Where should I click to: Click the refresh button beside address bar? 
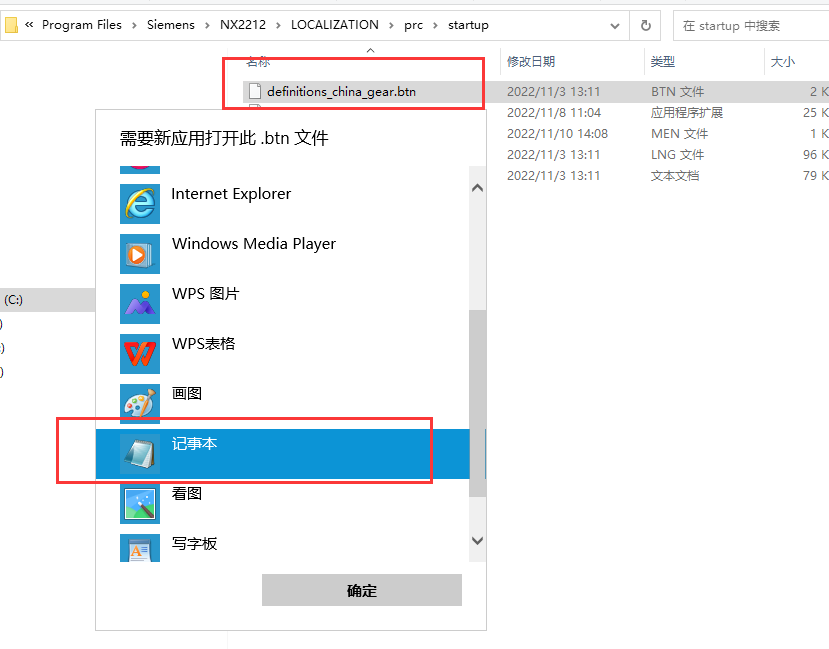coord(646,25)
